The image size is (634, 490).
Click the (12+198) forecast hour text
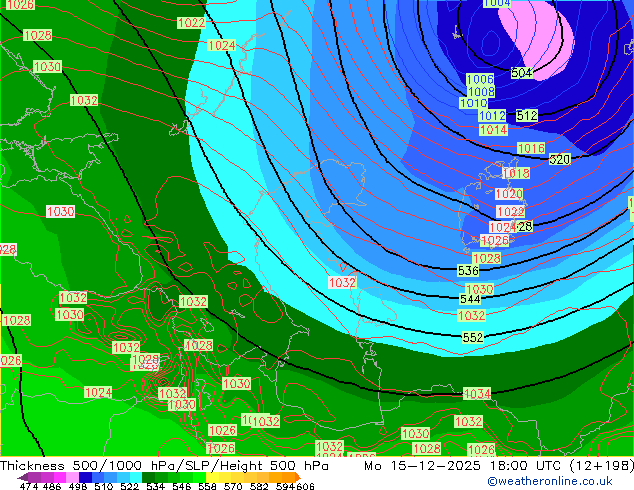coord(602,466)
